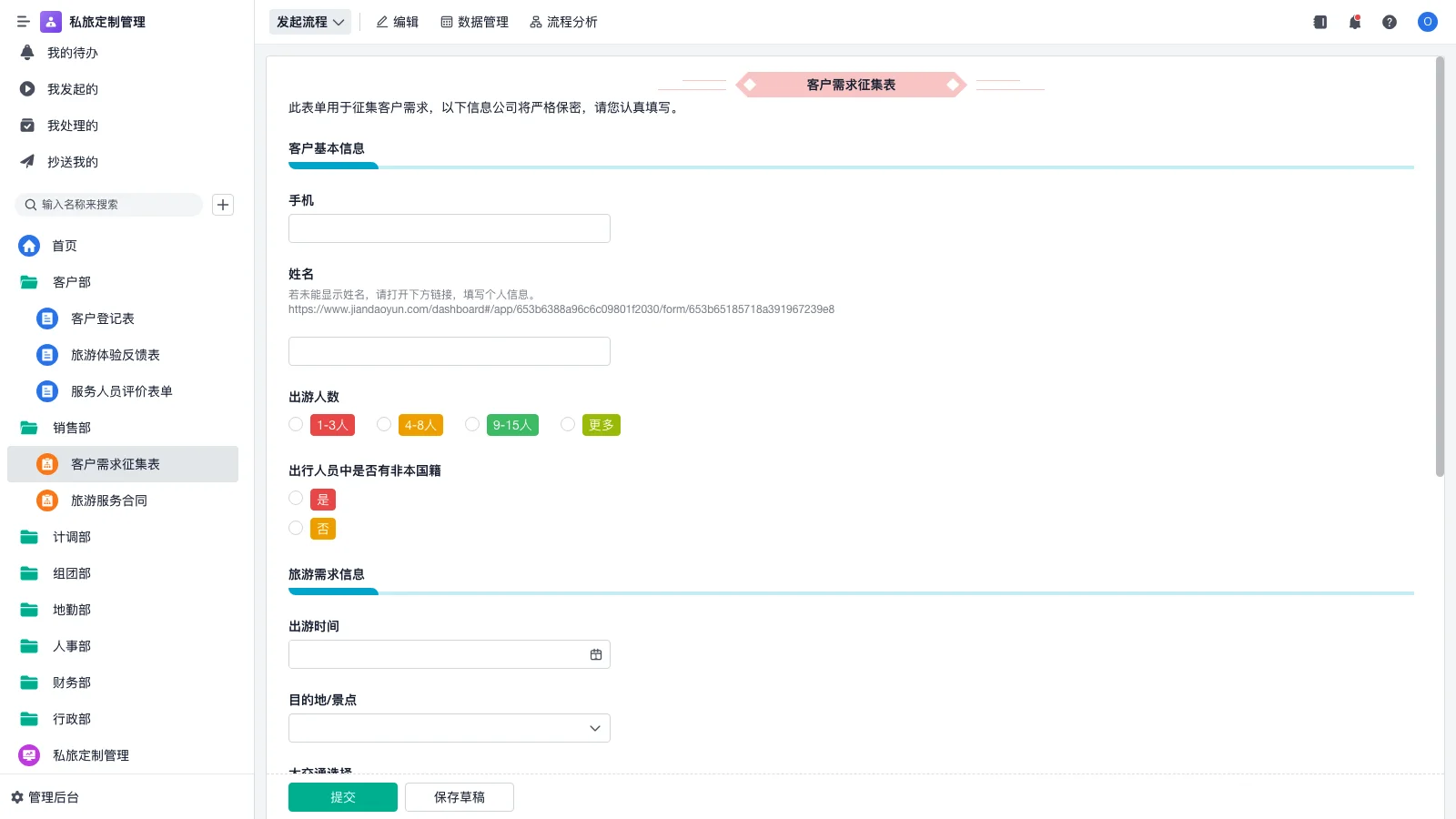Select the 1-3人 travel group size option
The width and height of the screenshot is (1456, 819).
pos(295,424)
